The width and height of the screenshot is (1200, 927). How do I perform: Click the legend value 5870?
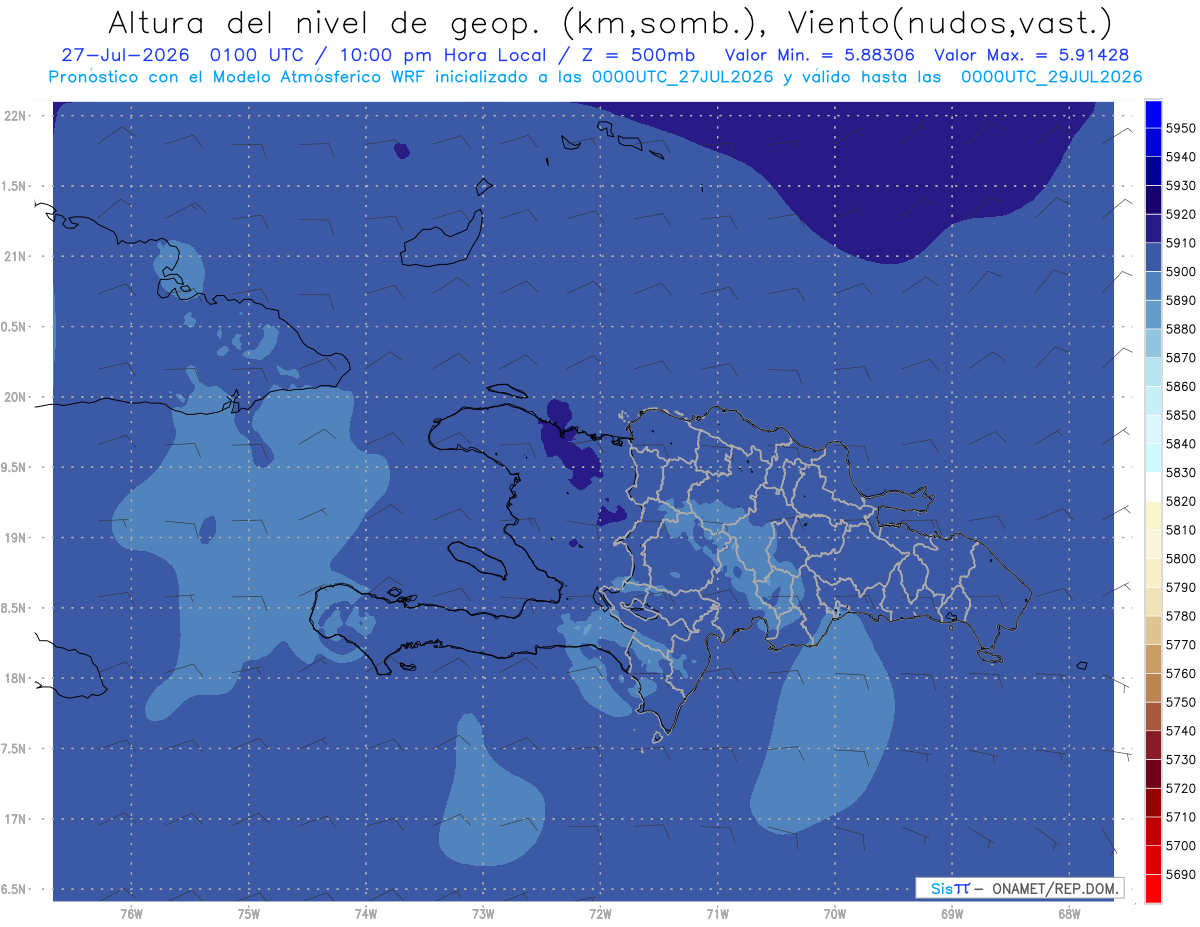click(1180, 358)
